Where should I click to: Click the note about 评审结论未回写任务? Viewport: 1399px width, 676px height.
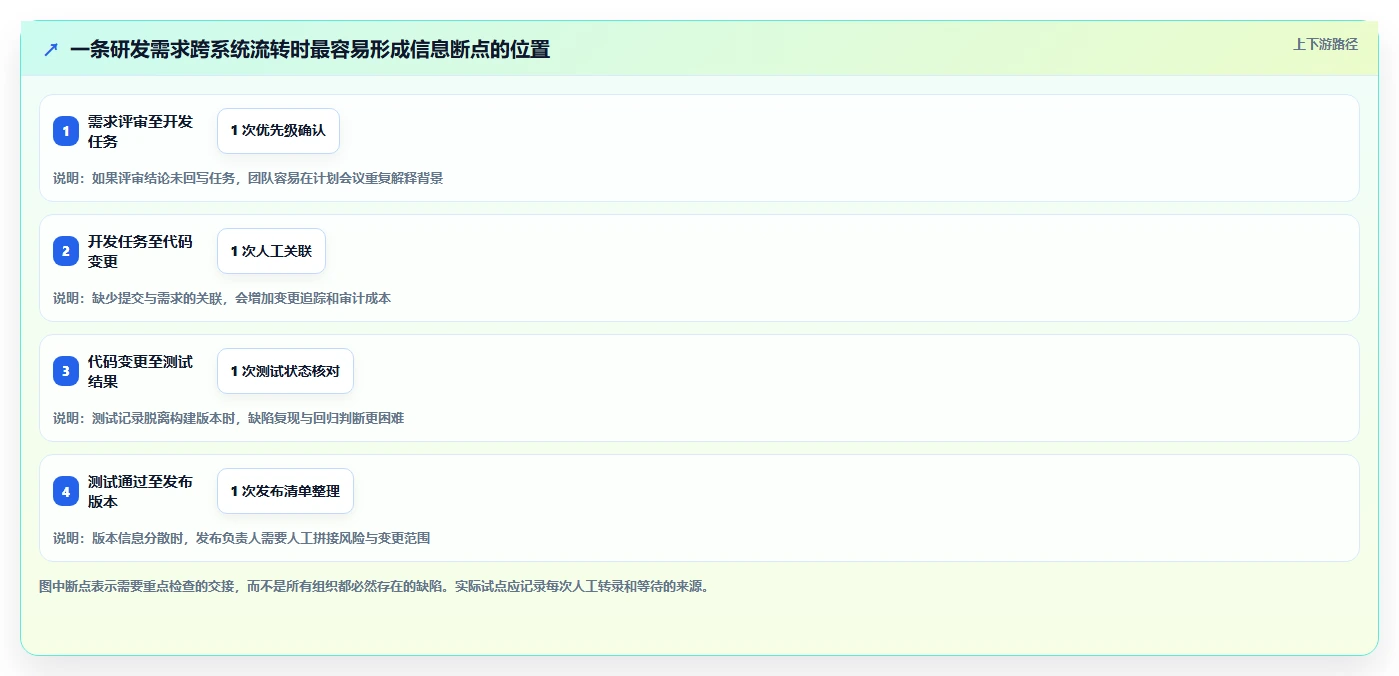point(248,178)
